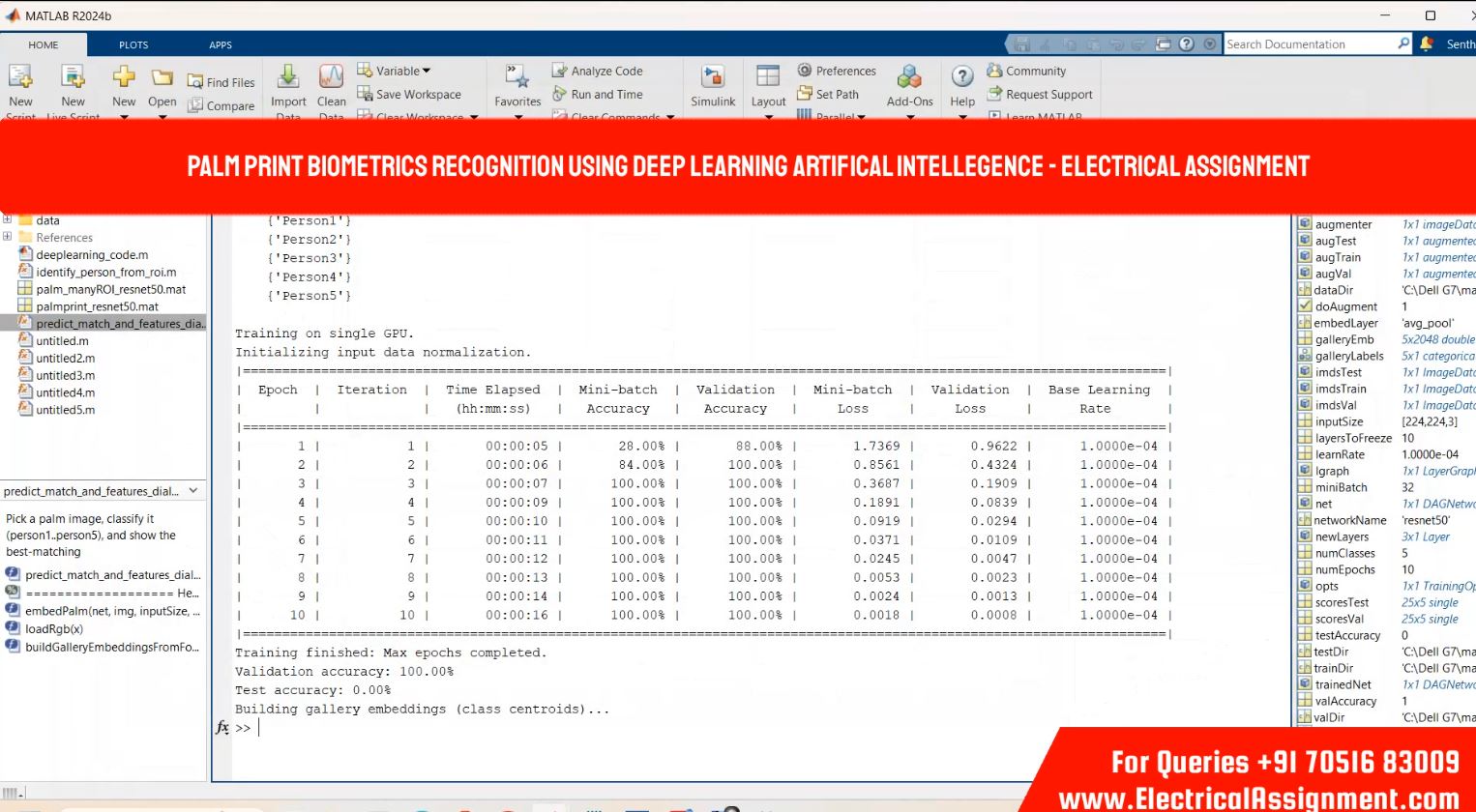Click the Save Workspace icon
Viewport: 1476px width, 812px height.
(365, 94)
